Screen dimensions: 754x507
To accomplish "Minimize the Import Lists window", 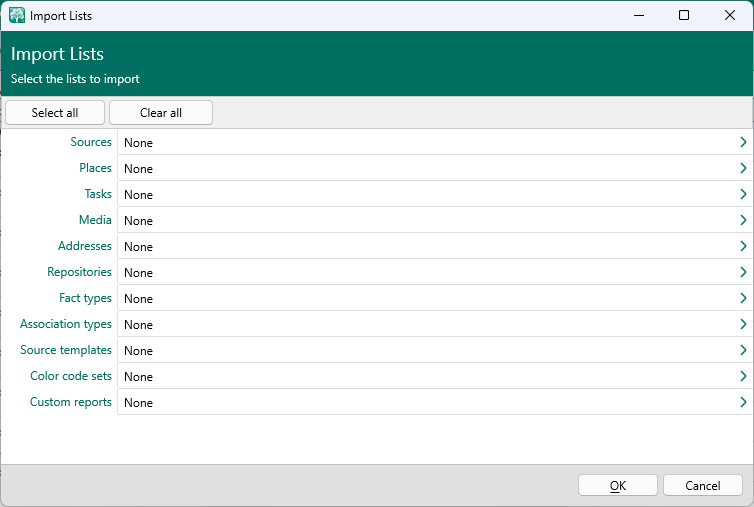I will [x=639, y=15].
